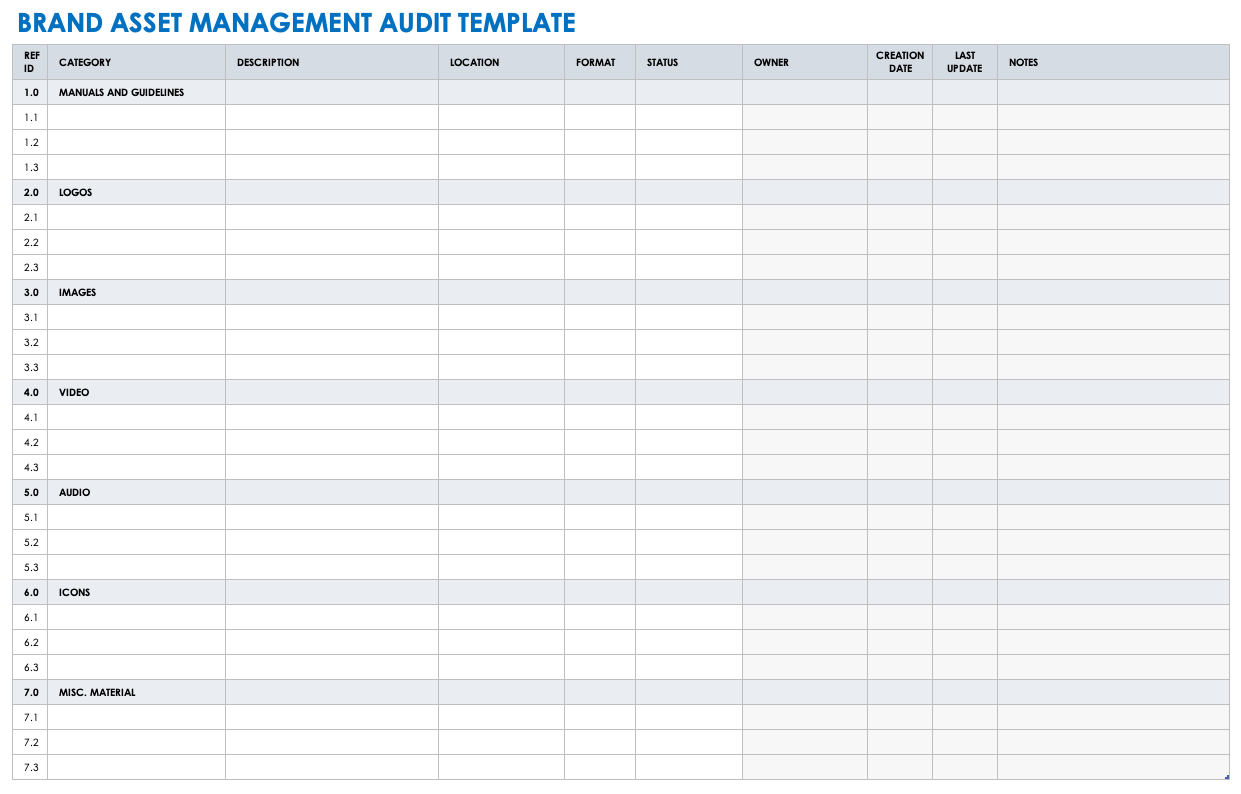Click the notes cell in row 5.3
Image resolution: width=1241 pixels, height=794 pixels.
tap(1112, 567)
